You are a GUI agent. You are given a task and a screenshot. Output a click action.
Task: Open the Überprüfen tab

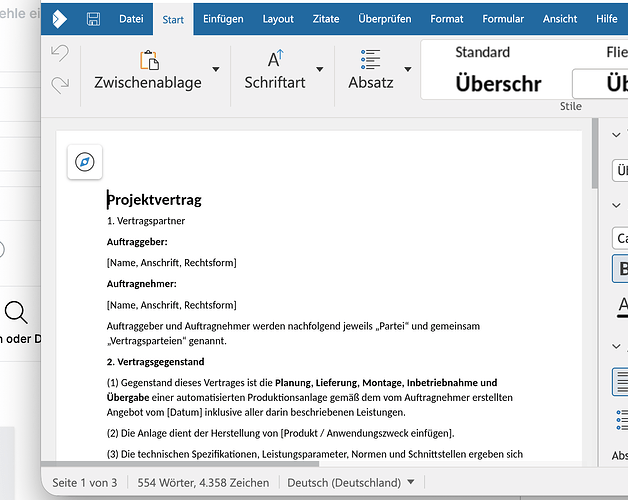pos(384,19)
